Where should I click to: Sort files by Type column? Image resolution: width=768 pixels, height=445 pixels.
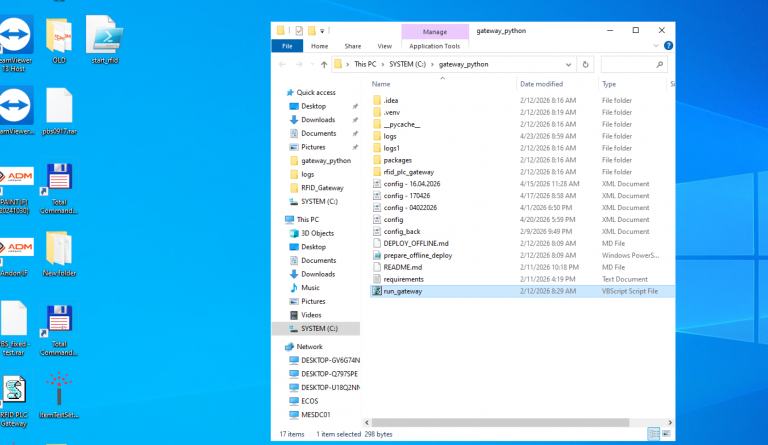[633, 84]
